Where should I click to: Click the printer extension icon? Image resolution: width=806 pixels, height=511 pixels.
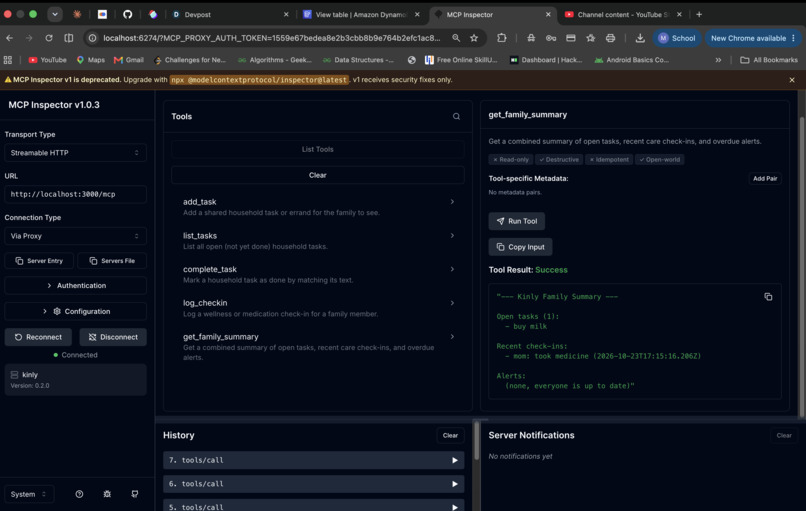pos(610,38)
